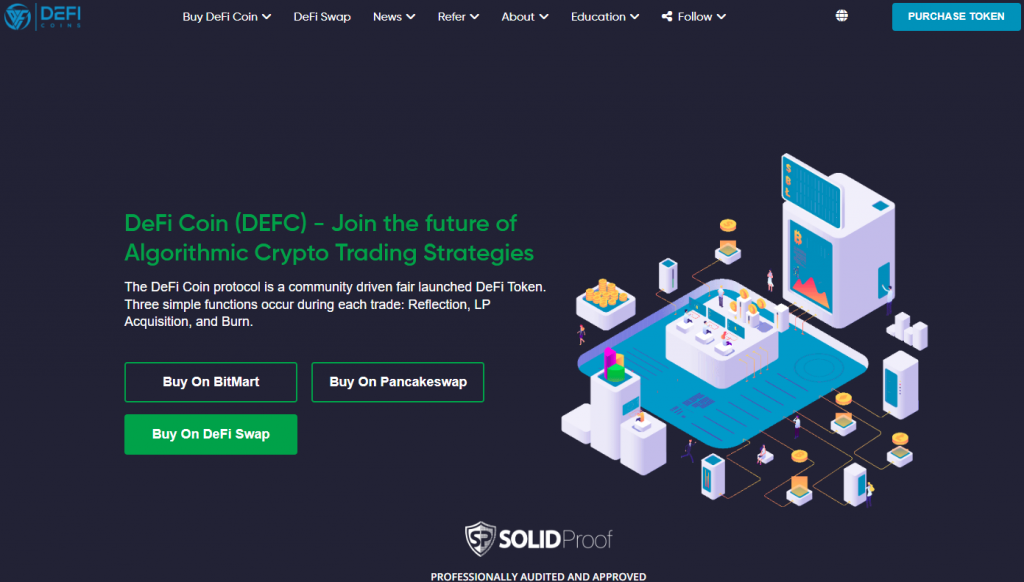Click the Purchase Token button
1024x582 pixels.
[x=956, y=16]
